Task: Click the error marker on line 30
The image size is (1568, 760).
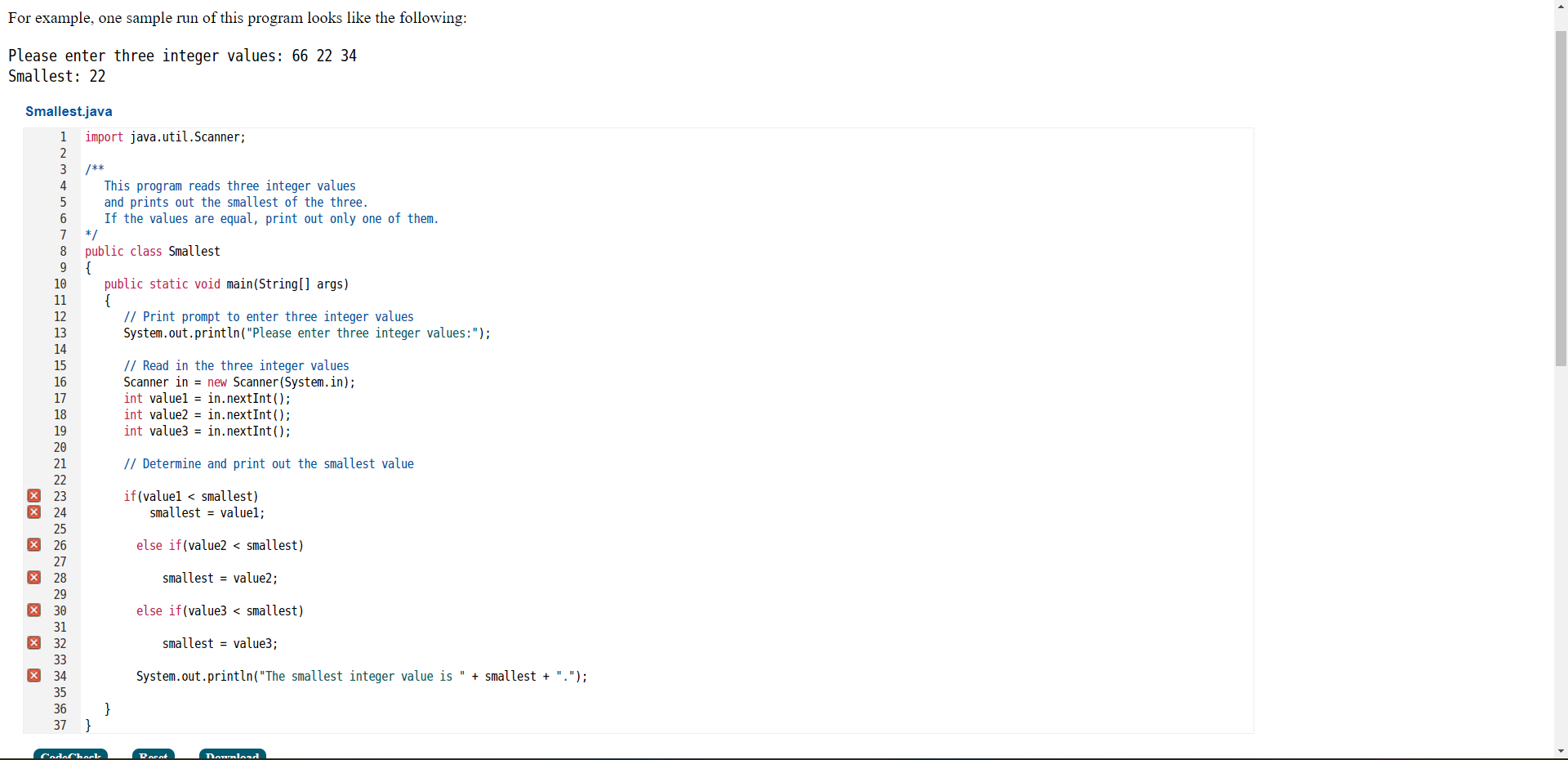Action: coord(33,610)
